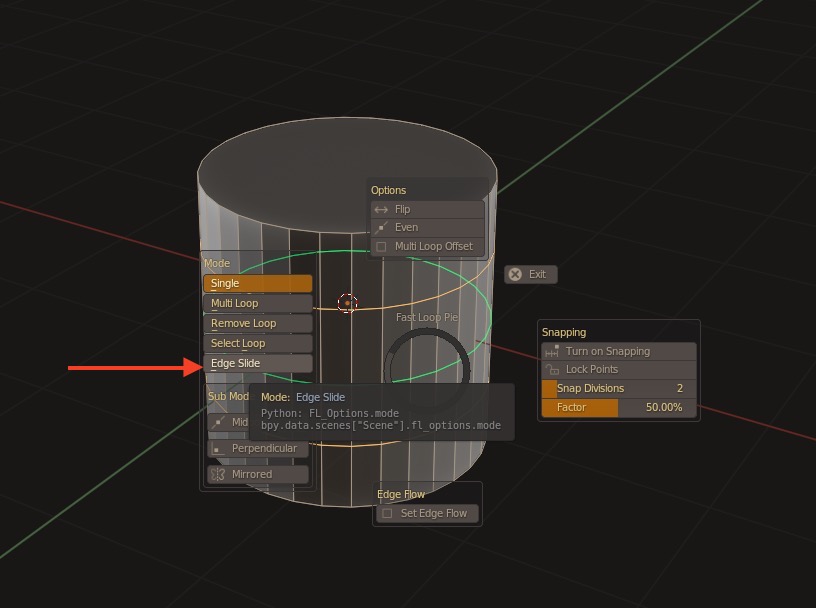The width and height of the screenshot is (816, 608).
Task: Turn on Snapping
Action: (619, 351)
